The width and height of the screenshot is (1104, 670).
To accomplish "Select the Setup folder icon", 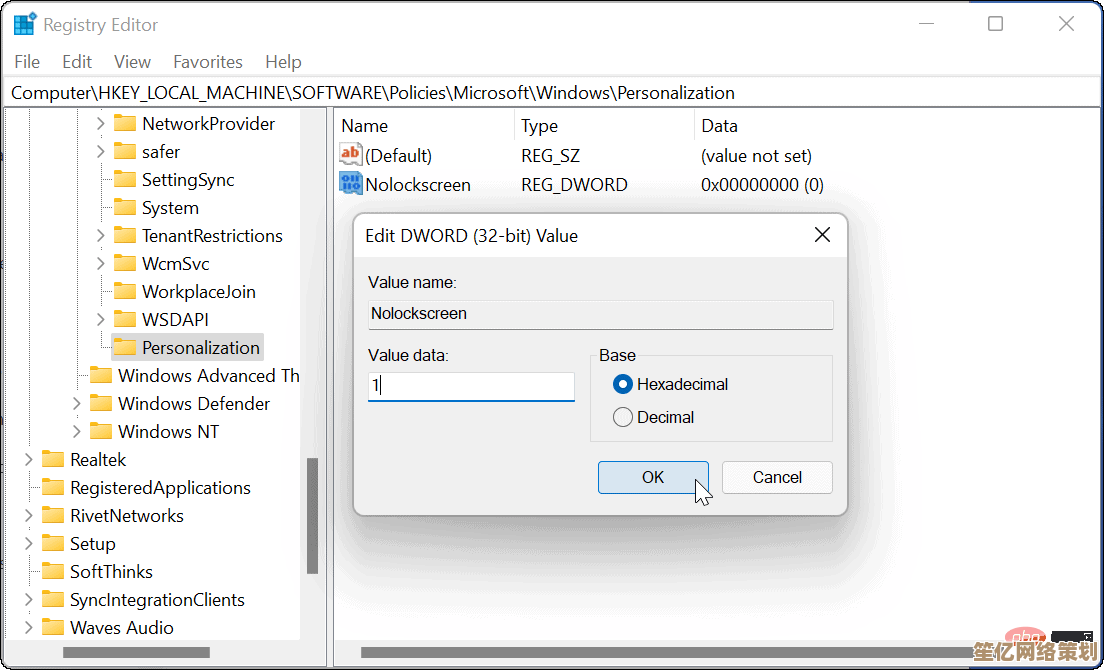I will [53, 543].
